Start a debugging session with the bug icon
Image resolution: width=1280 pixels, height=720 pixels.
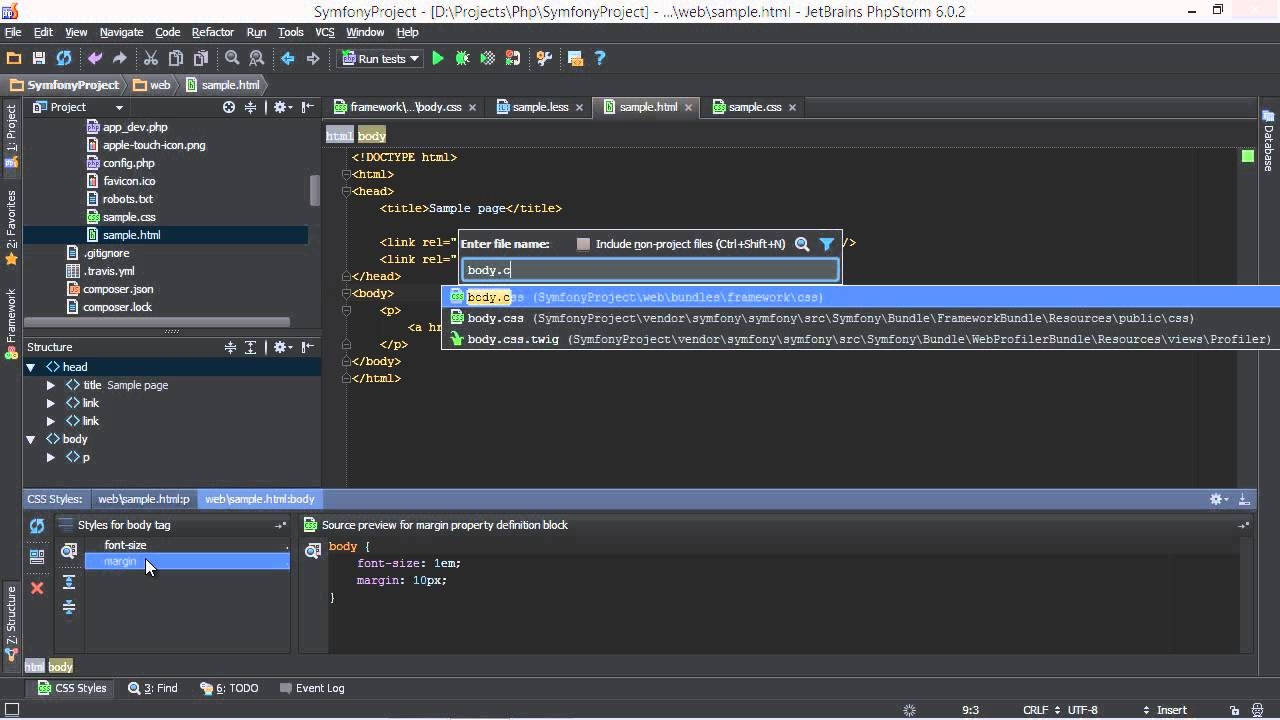[462, 58]
